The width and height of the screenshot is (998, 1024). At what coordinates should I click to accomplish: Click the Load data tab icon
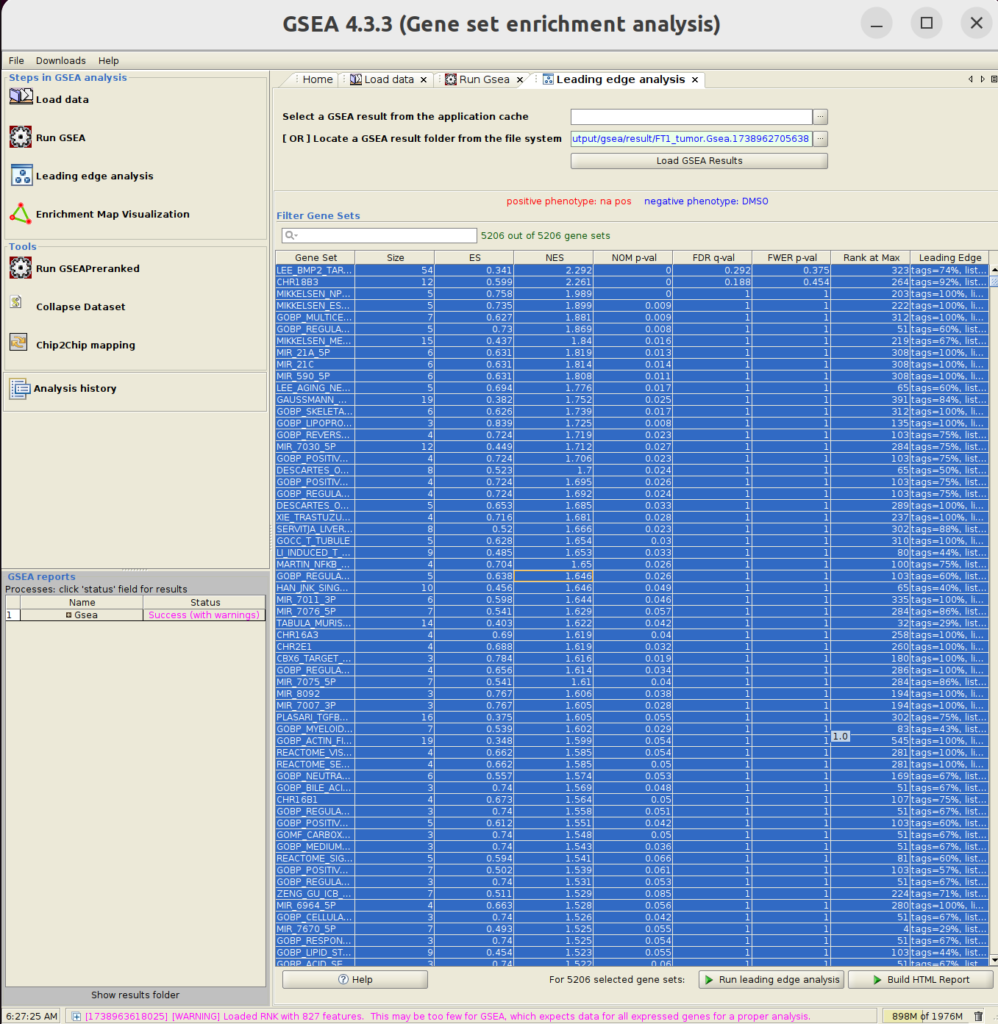(x=356, y=80)
